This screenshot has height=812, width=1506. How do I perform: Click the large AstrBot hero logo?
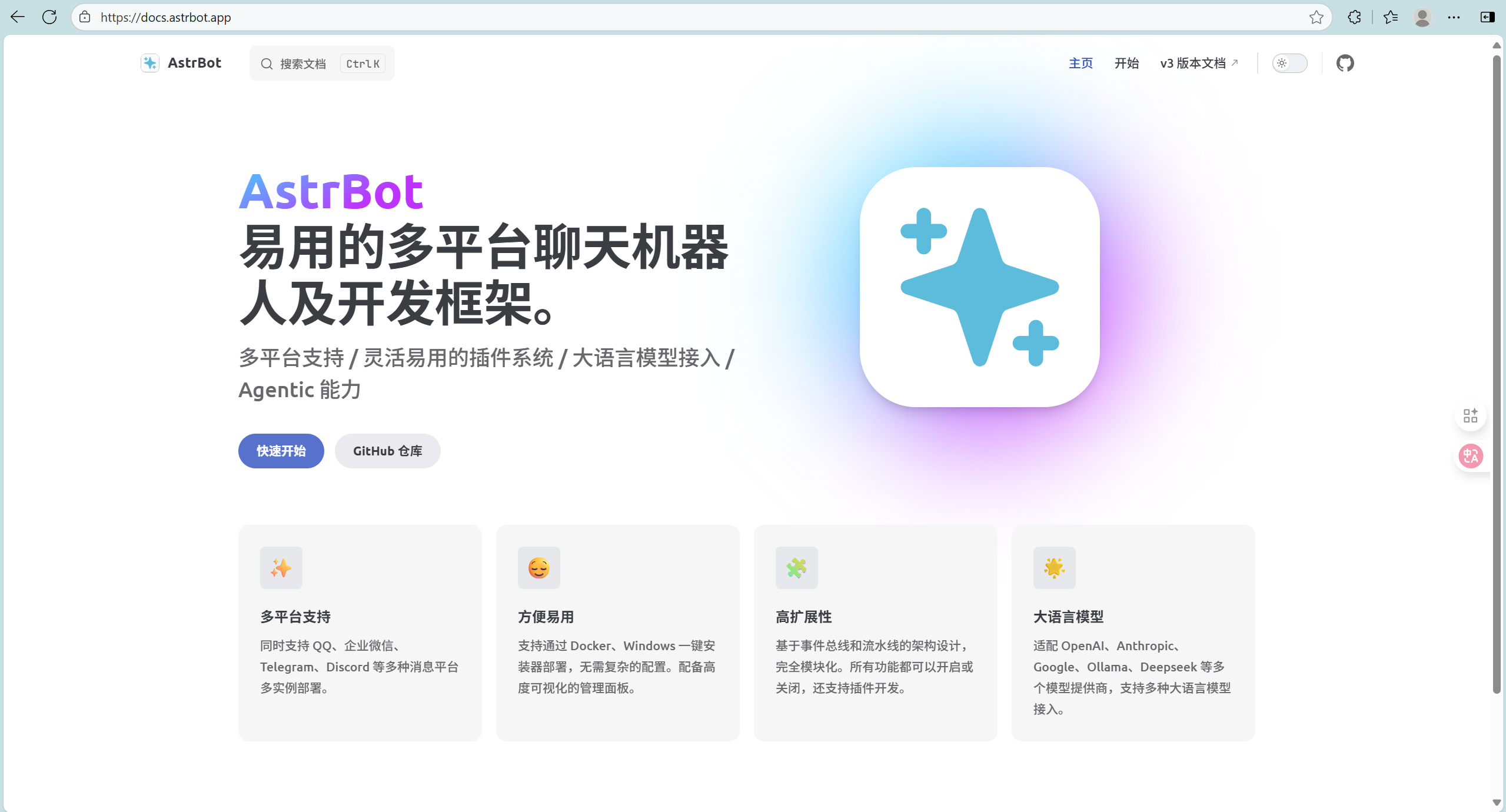979,287
